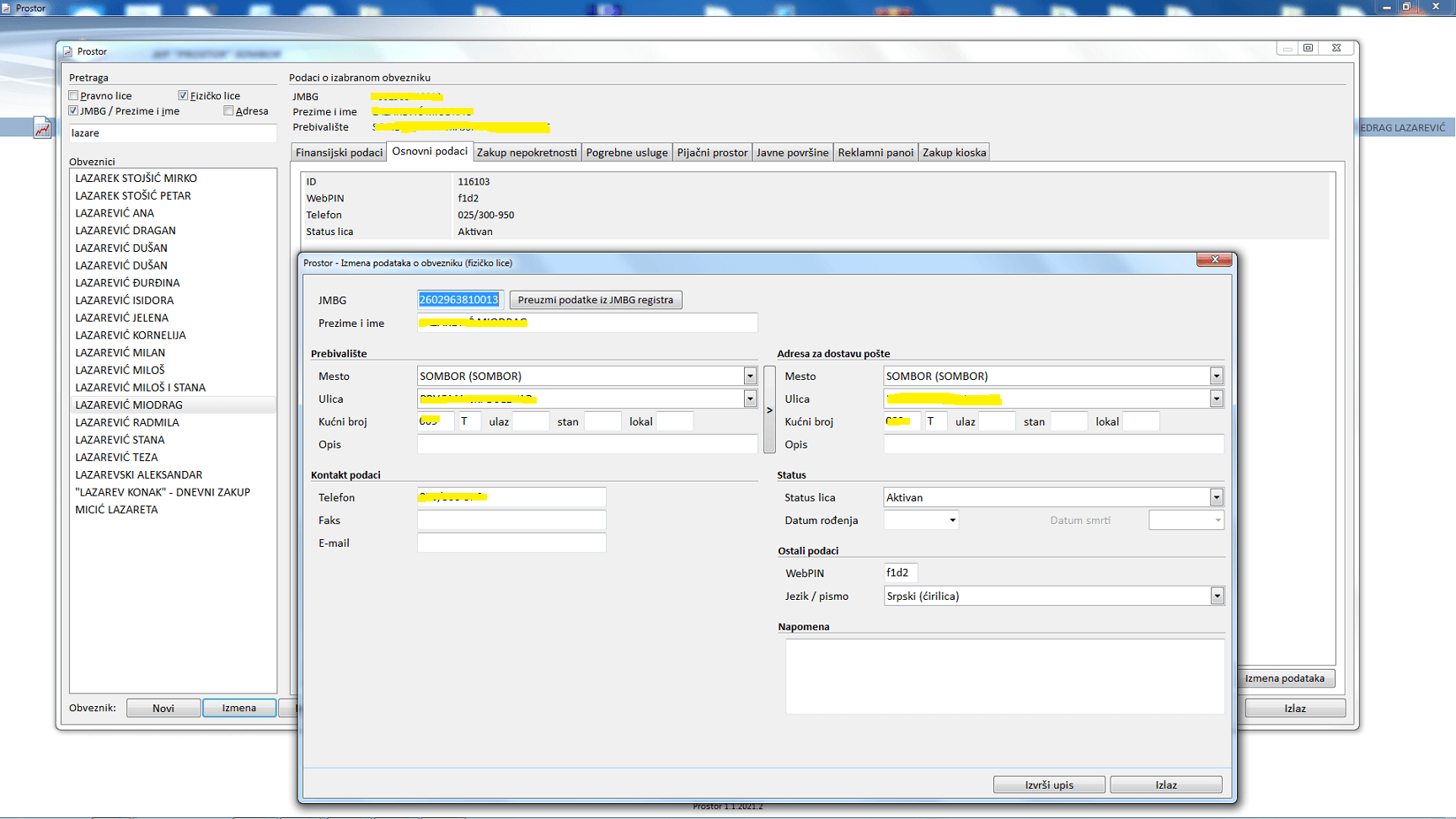
Task: Select LAZAREVIĆ STANA in list
Action: coord(173,440)
